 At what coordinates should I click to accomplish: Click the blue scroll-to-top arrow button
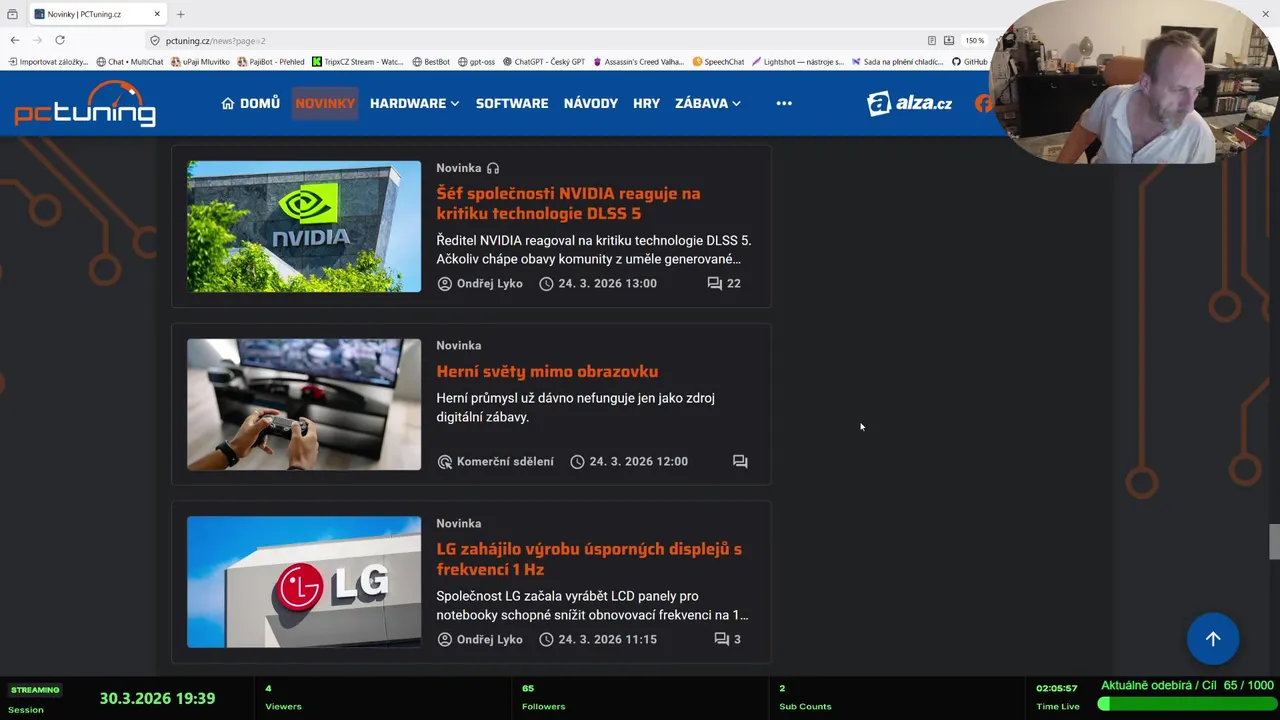click(1213, 639)
